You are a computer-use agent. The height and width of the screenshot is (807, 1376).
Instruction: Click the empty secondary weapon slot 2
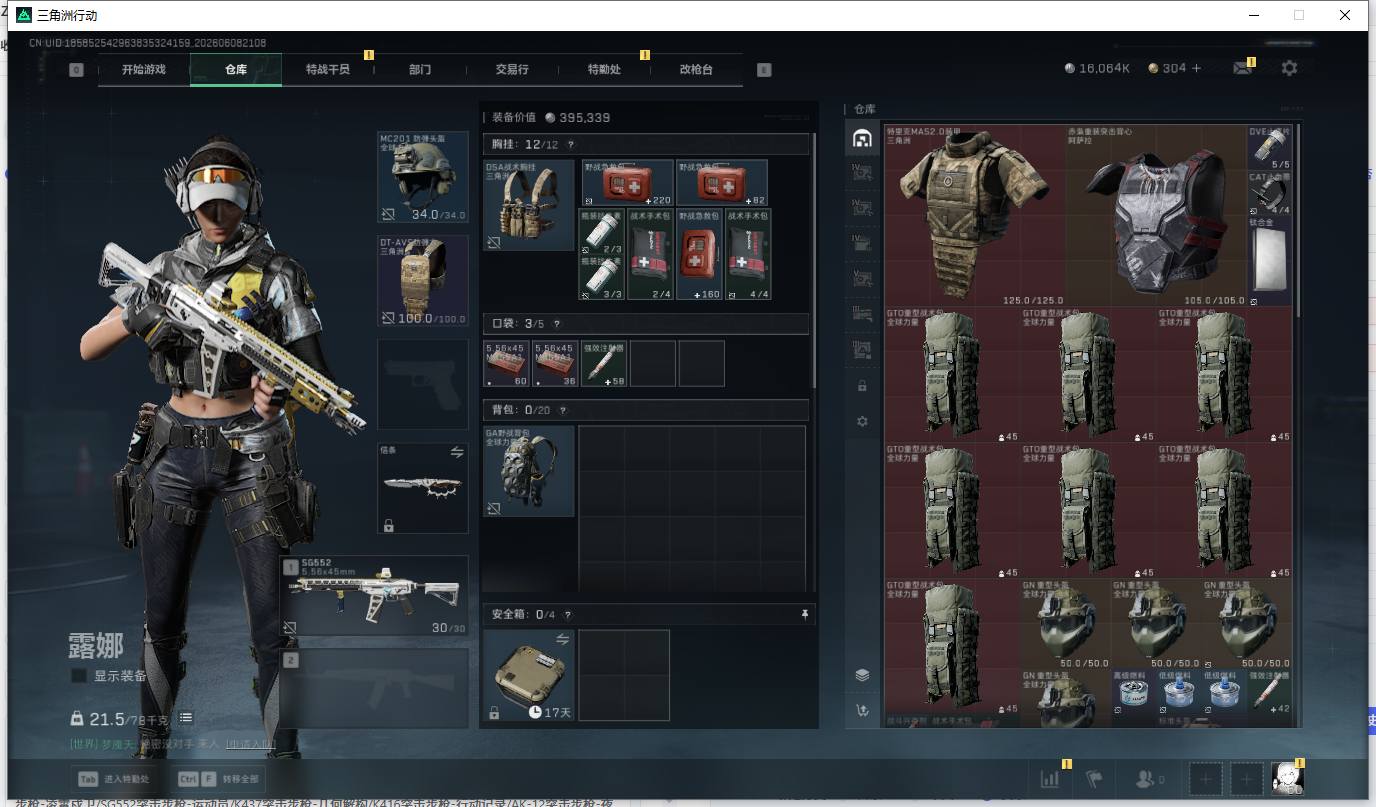[x=375, y=688]
